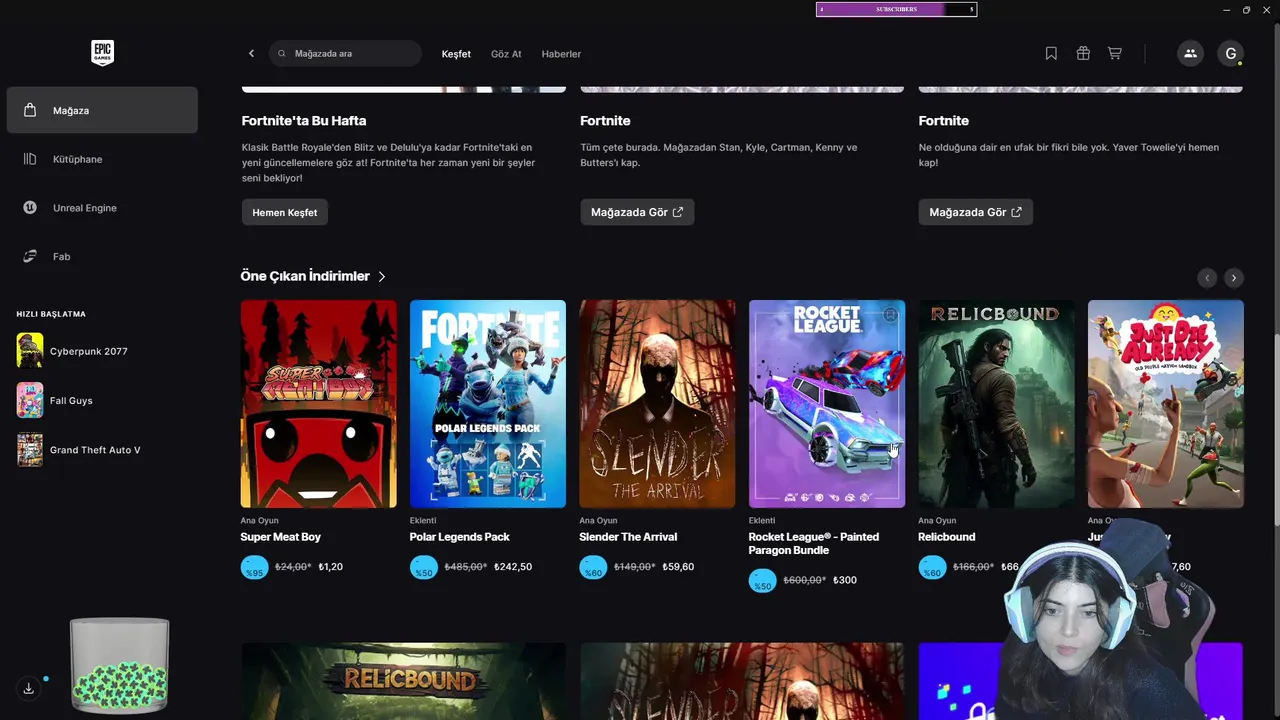1280x720 pixels.
Task: Click the Epic Games logo
Action: 102,53
